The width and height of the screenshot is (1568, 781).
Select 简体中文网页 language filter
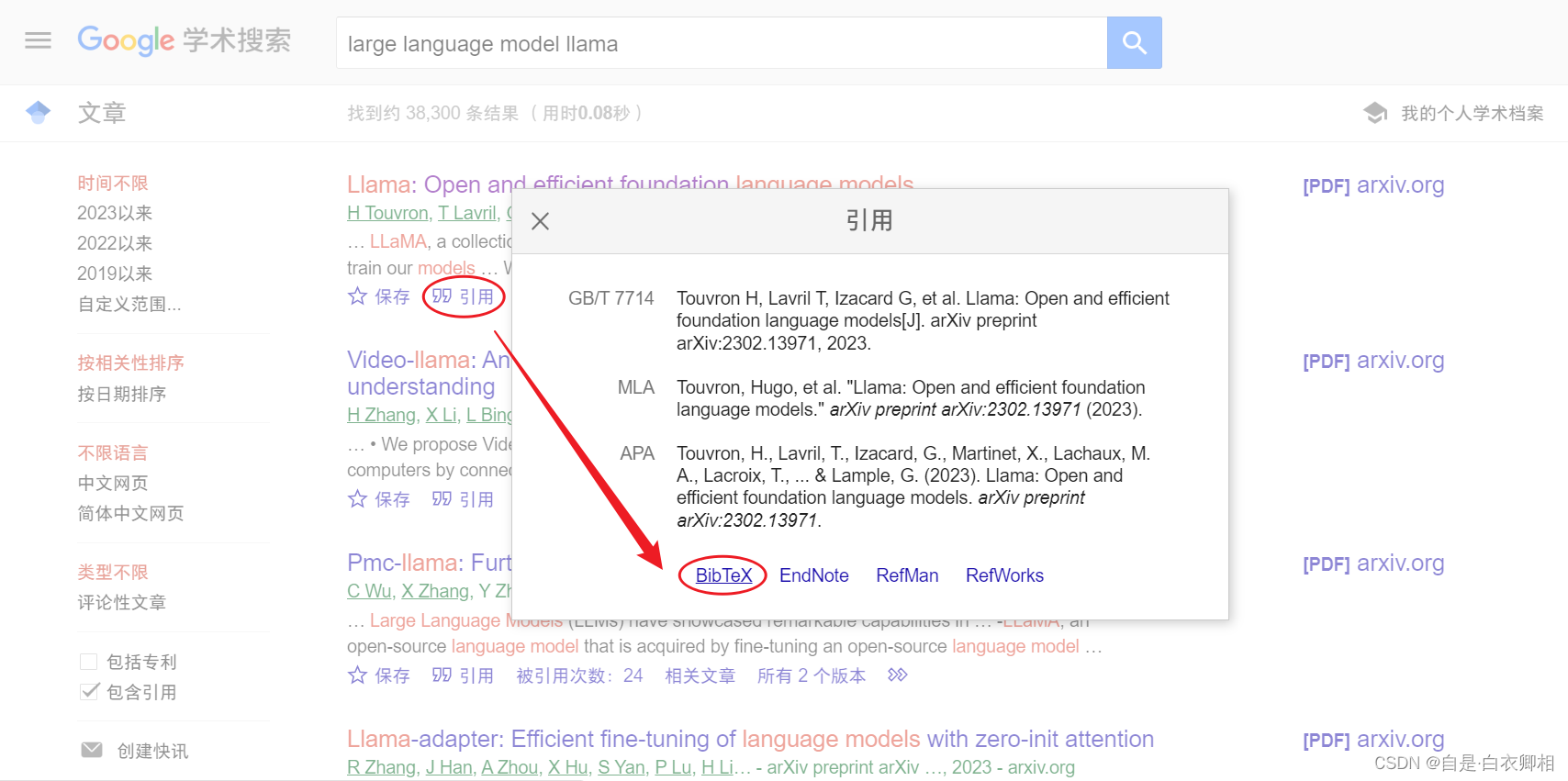coord(130,513)
